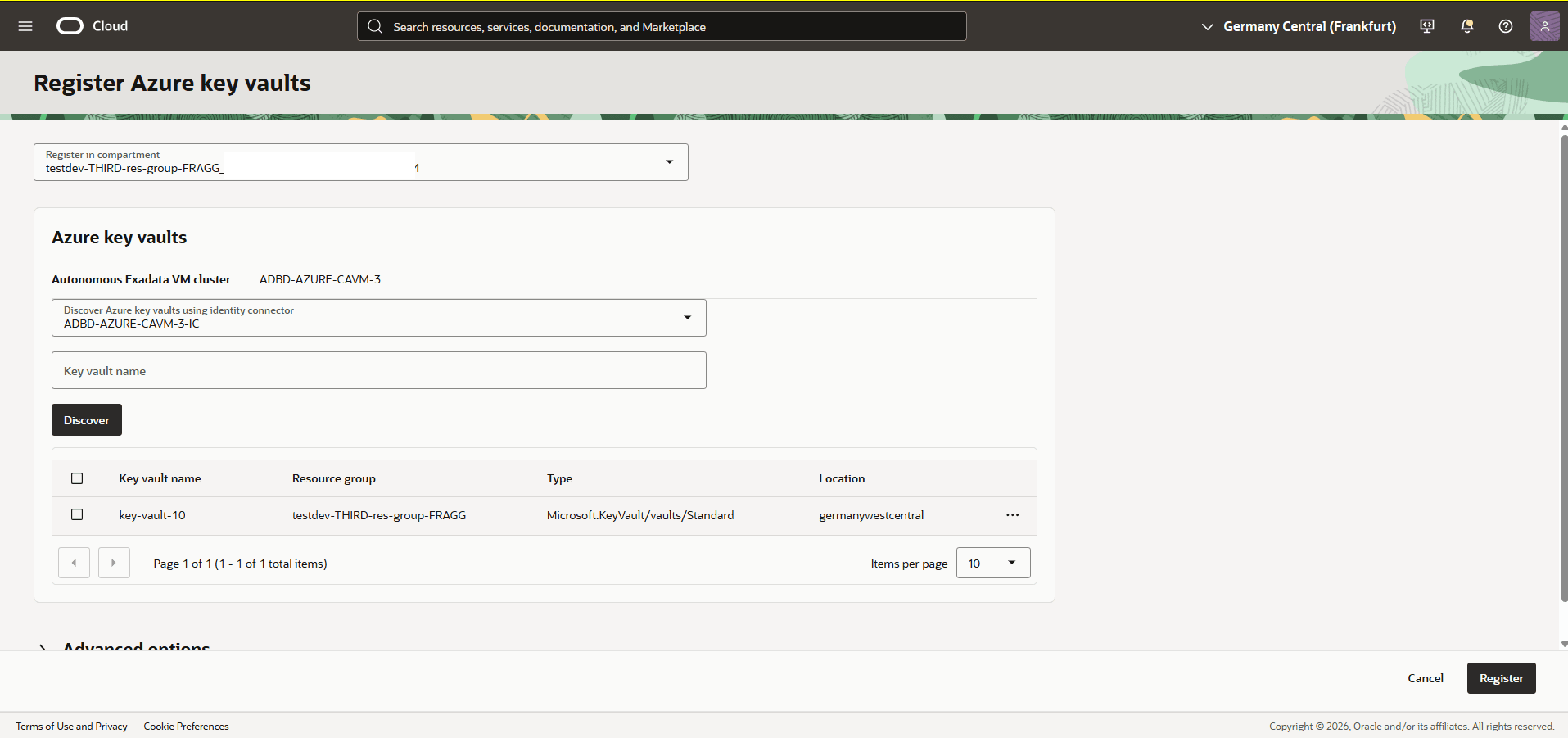Click the scrollbar up arrow
This screenshot has height=738, width=1568.
coord(1564,128)
